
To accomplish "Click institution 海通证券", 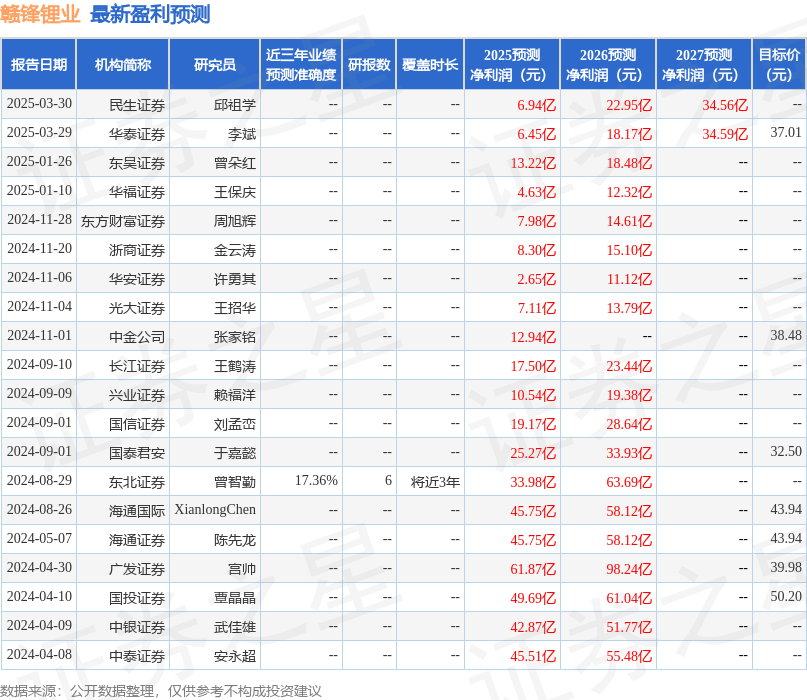I will (137, 540).
